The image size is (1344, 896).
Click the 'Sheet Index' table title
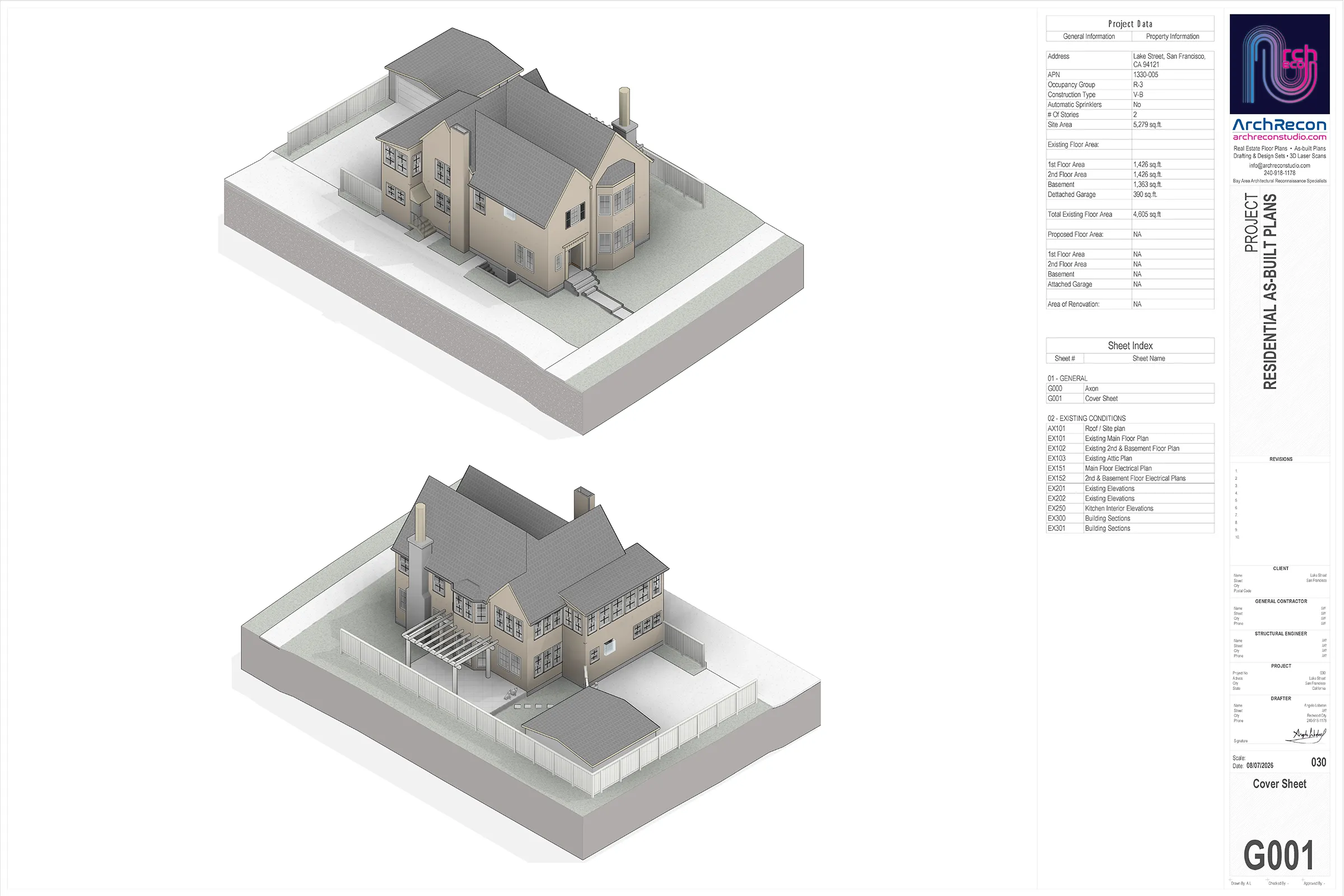pos(1130,346)
